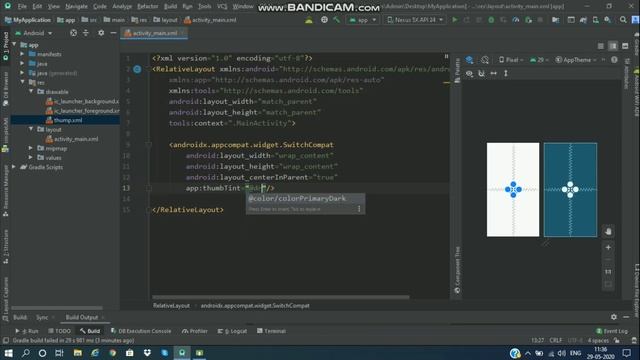Open DB Execution Console tool window
Viewport: 640px width, 360px height.
click(x=141, y=331)
